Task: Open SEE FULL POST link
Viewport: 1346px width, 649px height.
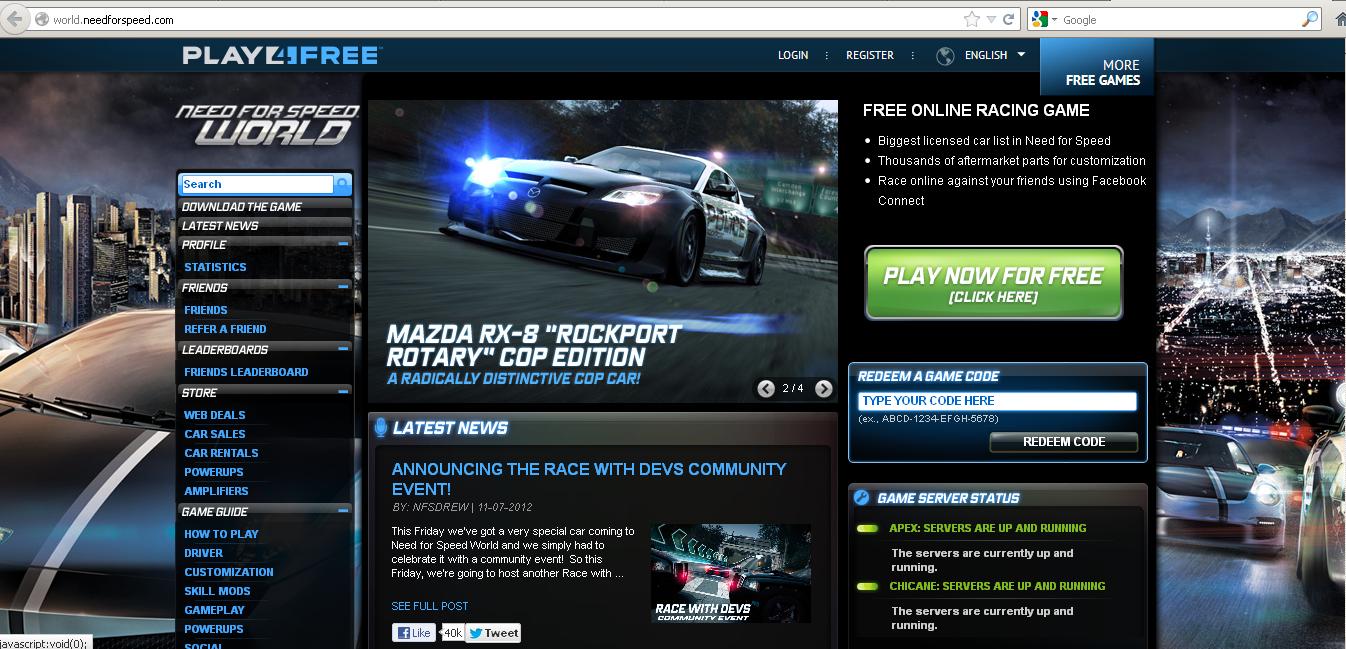Action: 430,606
